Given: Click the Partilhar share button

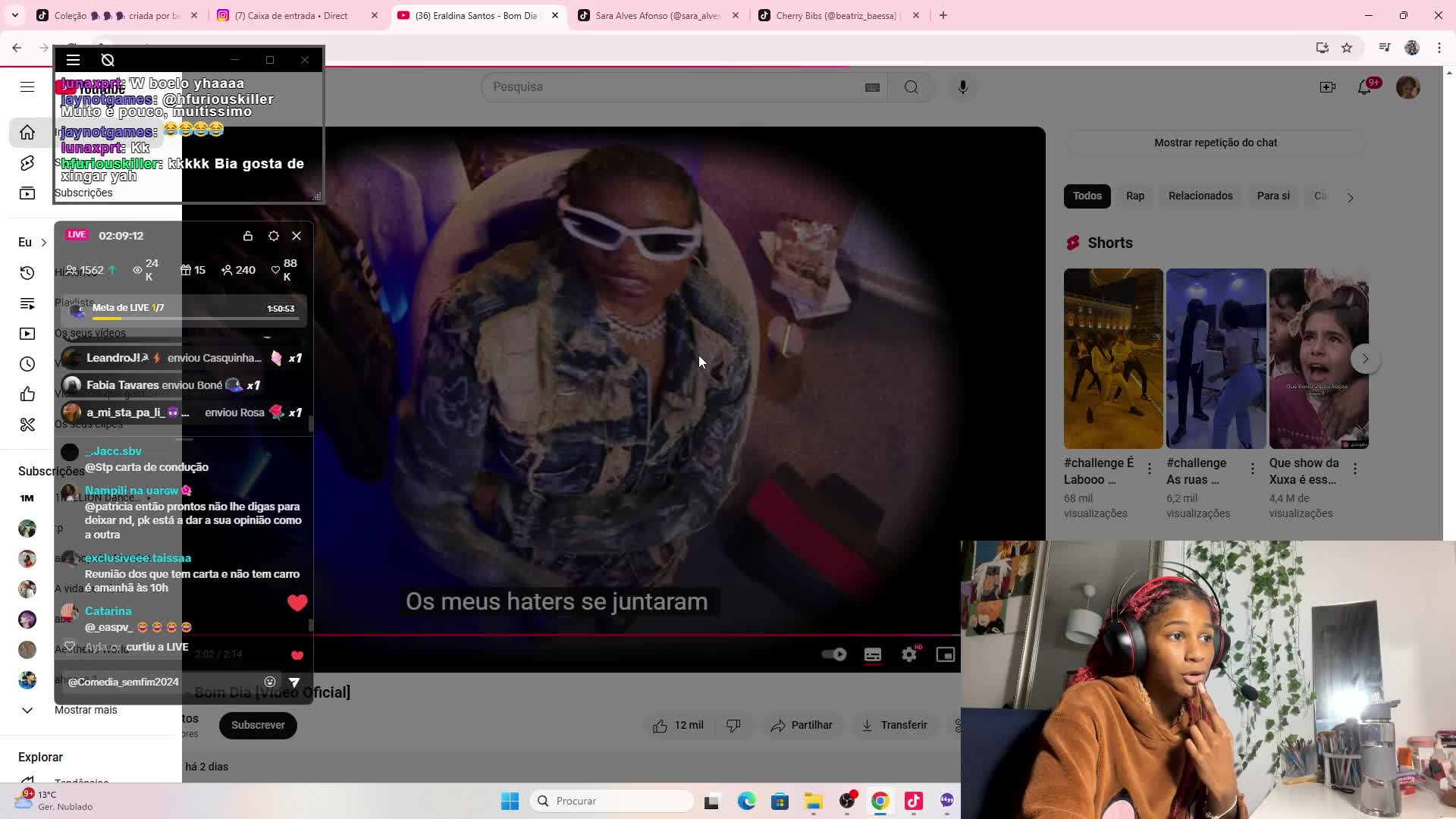Looking at the screenshot, I should pyautogui.click(x=802, y=726).
